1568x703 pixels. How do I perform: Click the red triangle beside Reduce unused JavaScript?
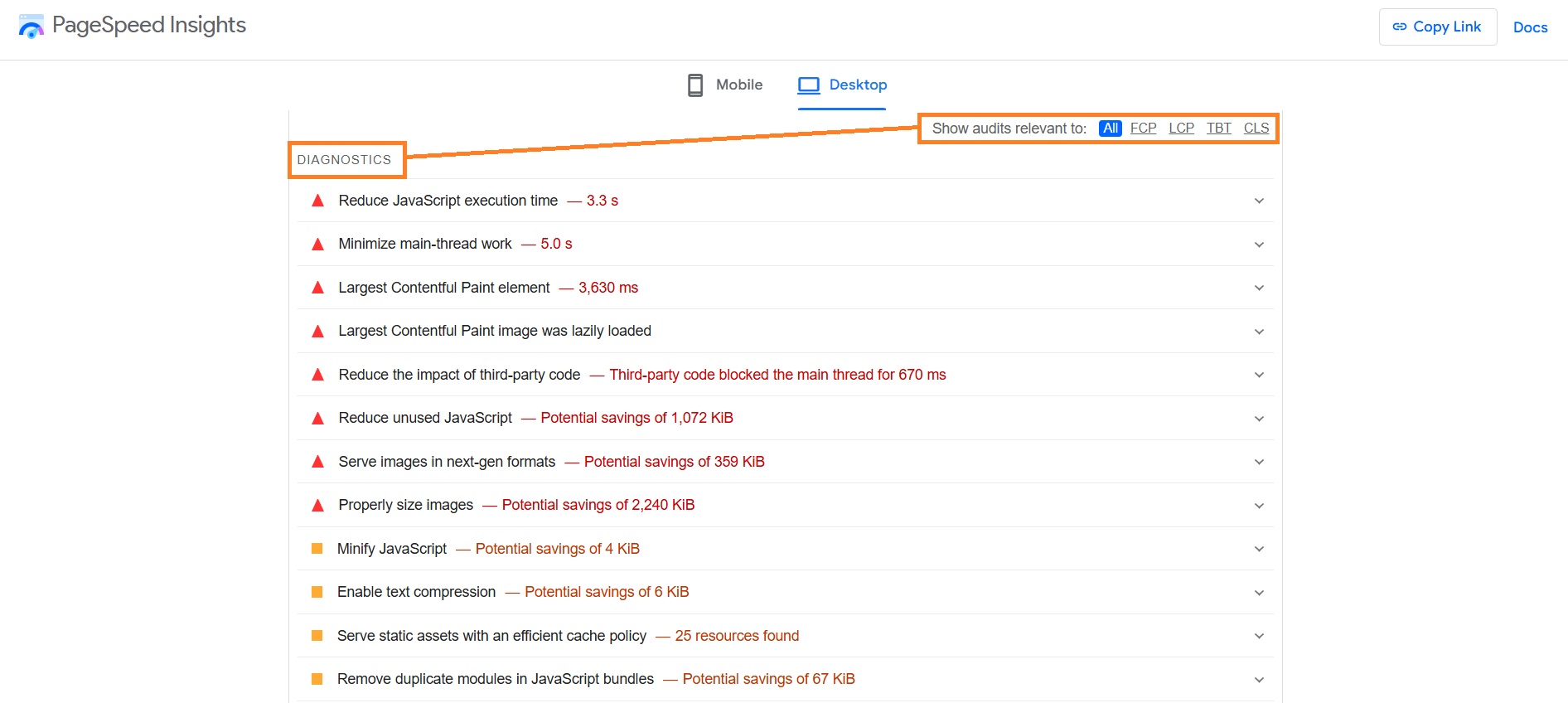pos(317,418)
